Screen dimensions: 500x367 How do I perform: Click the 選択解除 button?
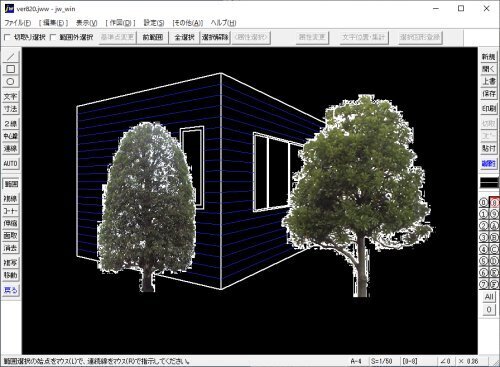click(x=215, y=37)
